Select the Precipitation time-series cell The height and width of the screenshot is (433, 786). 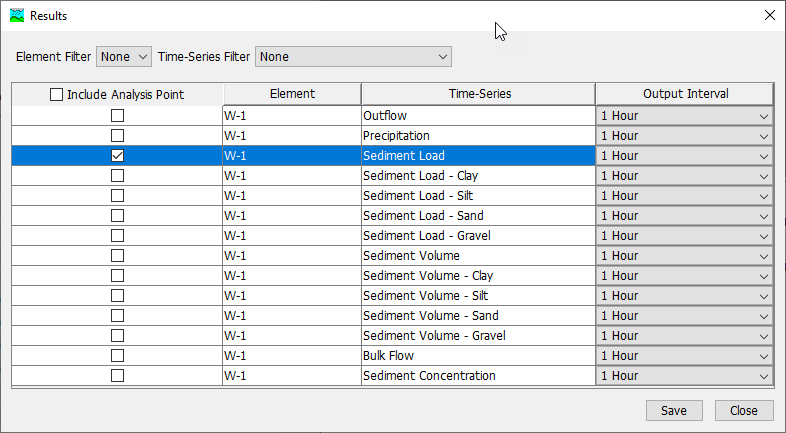point(478,136)
